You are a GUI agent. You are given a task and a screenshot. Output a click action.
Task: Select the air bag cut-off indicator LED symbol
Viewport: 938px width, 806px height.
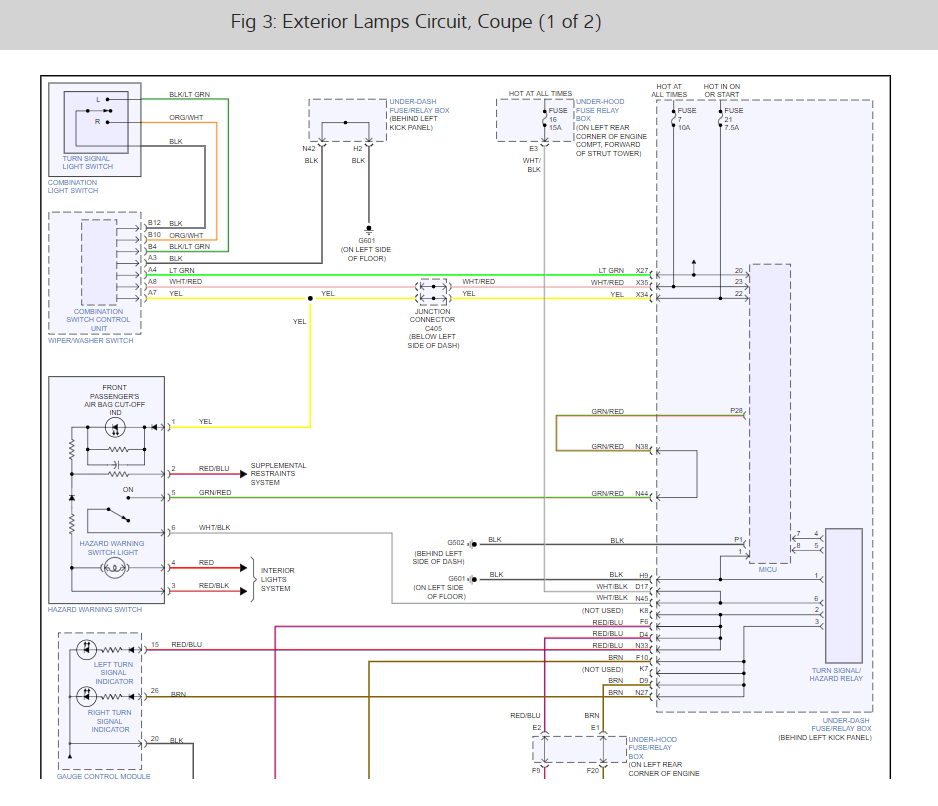click(113, 427)
